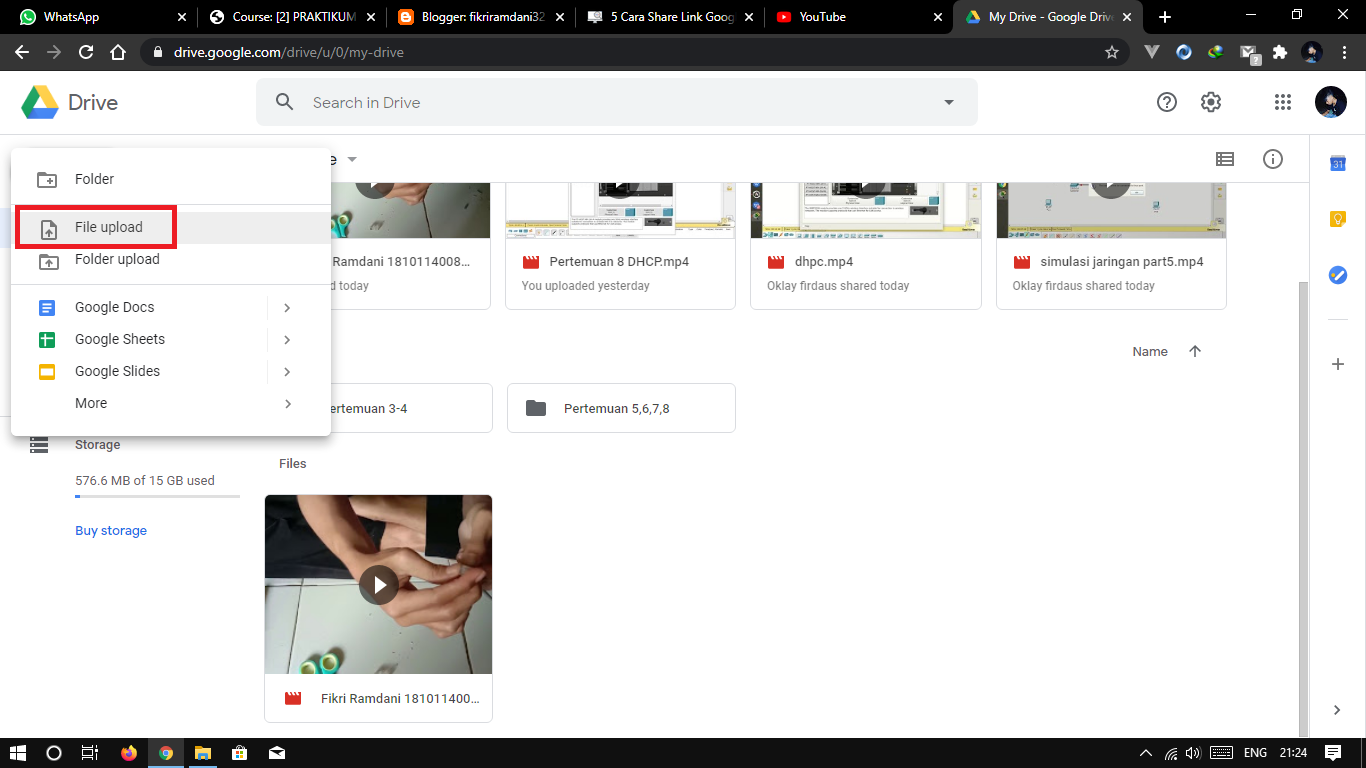
Task: Go back to the previous page
Action: click(x=22, y=52)
